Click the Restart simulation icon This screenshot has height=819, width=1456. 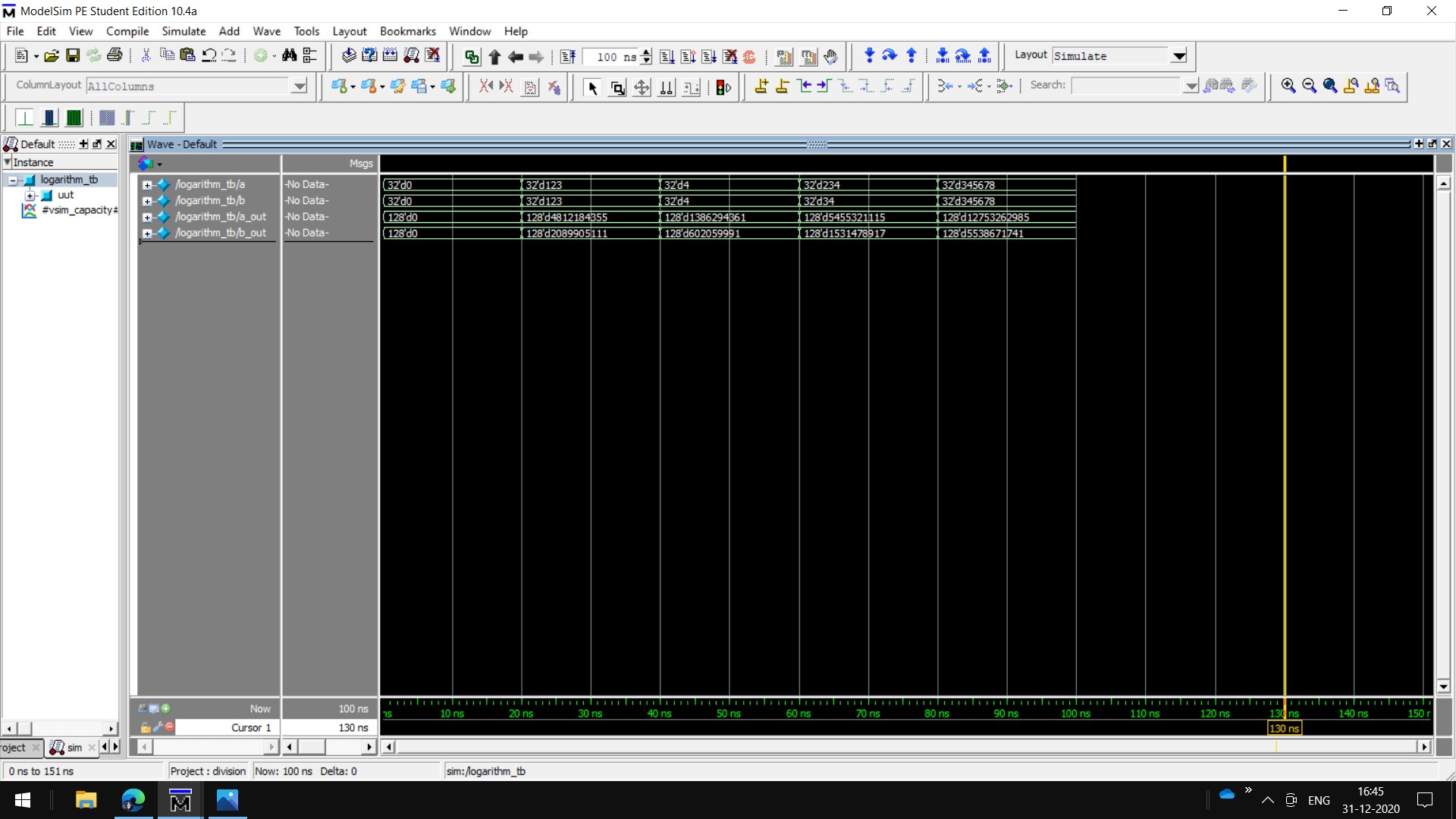point(567,56)
